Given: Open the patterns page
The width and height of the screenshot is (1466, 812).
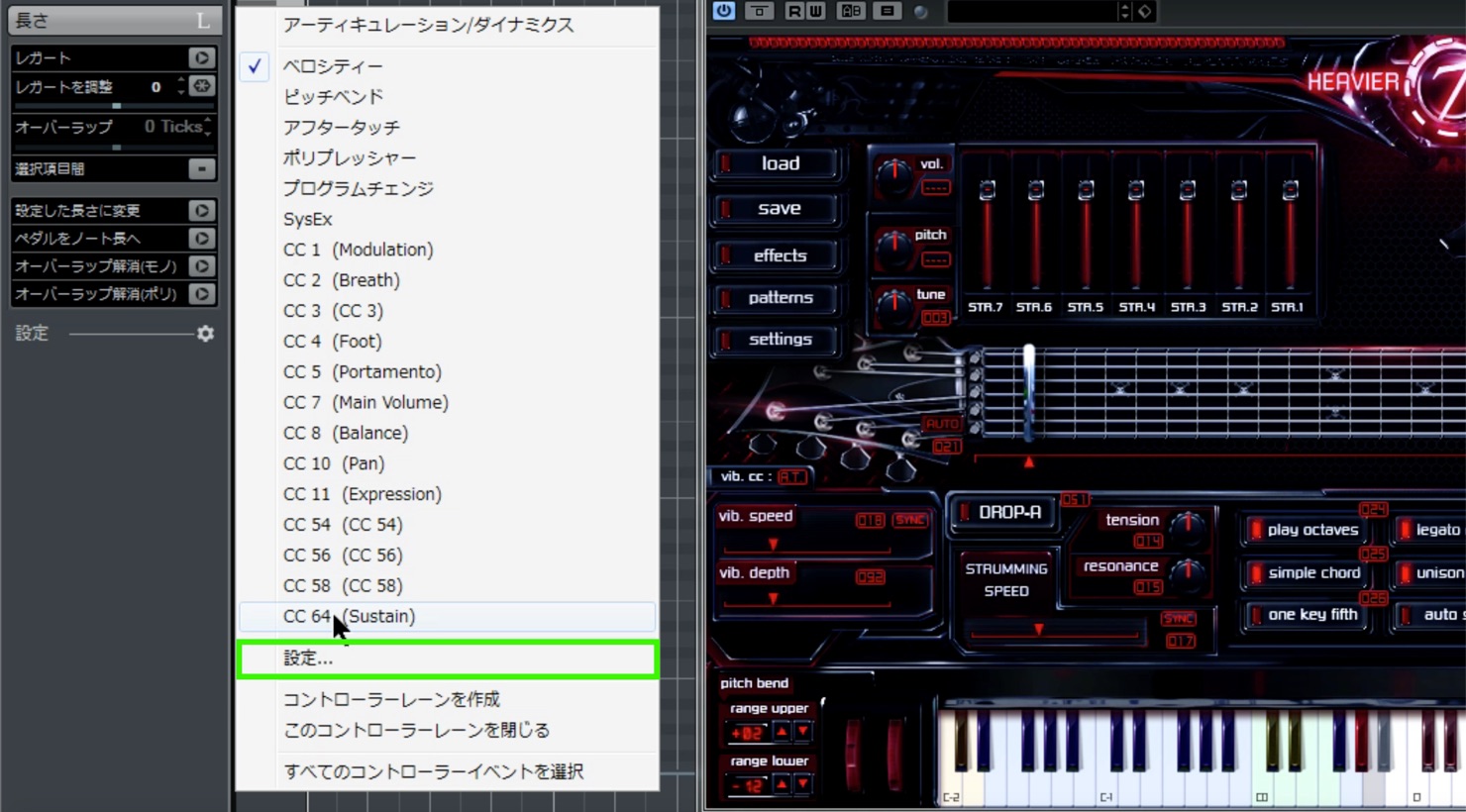Looking at the screenshot, I should click(x=779, y=297).
